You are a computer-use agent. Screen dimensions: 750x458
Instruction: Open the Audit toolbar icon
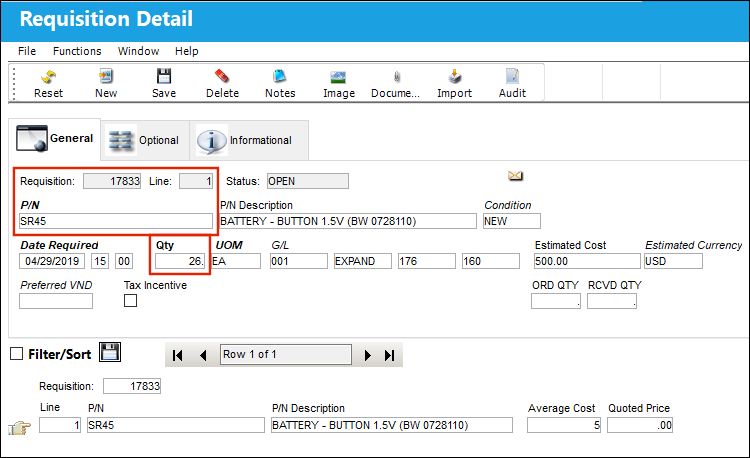point(512,76)
